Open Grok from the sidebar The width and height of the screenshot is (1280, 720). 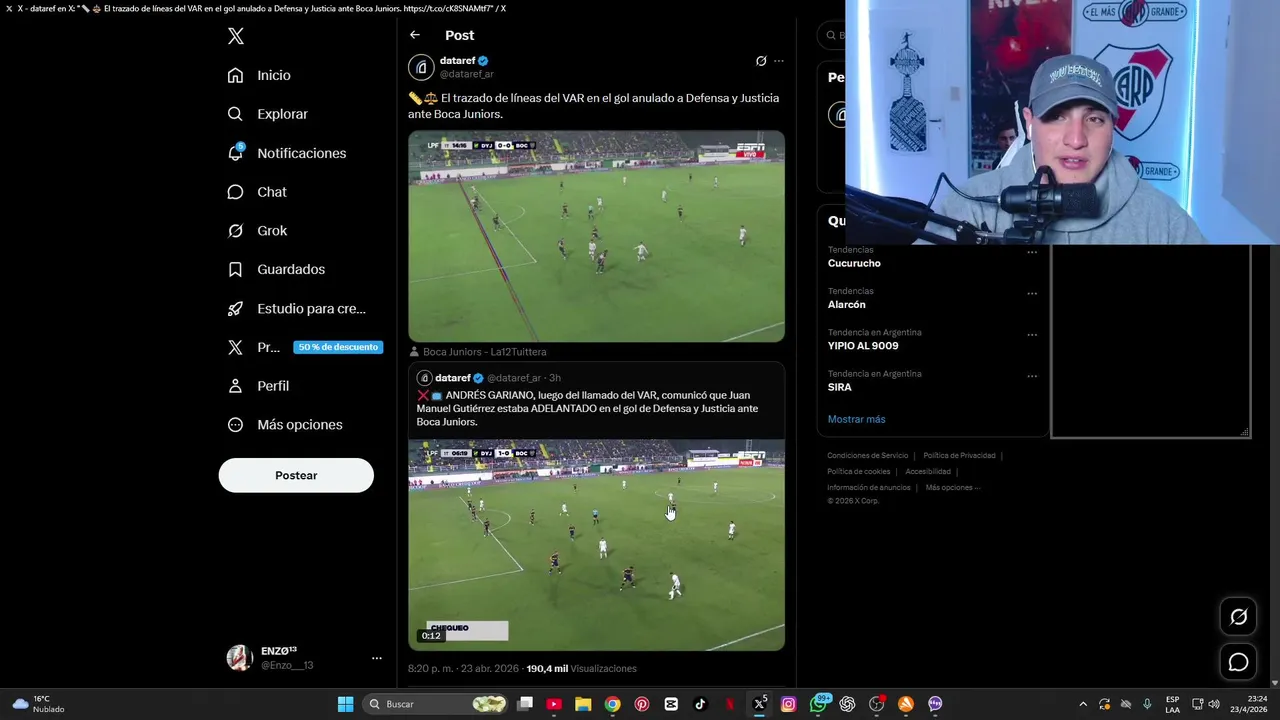tap(257, 231)
